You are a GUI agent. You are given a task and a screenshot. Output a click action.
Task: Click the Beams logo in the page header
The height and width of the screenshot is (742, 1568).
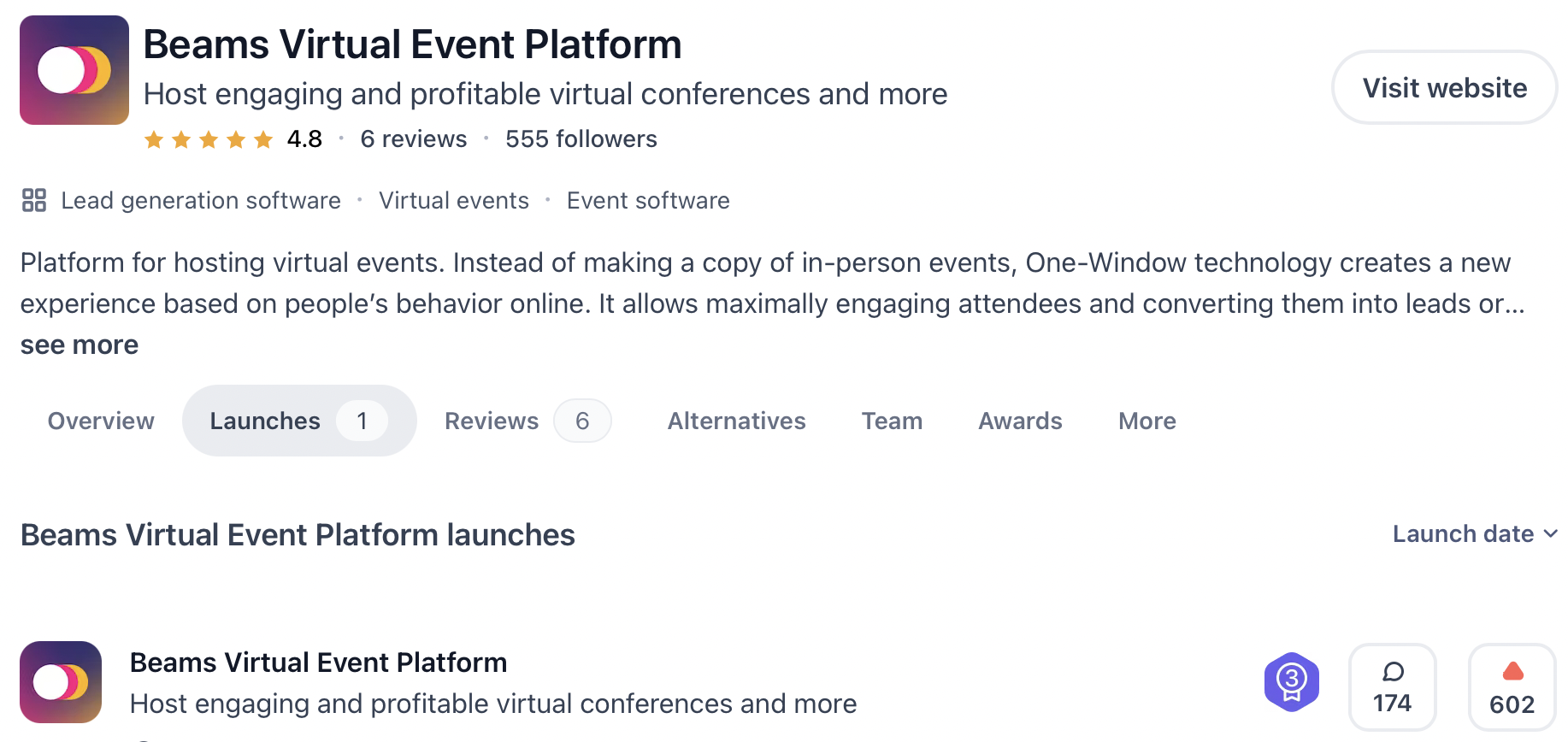point(74,70)
